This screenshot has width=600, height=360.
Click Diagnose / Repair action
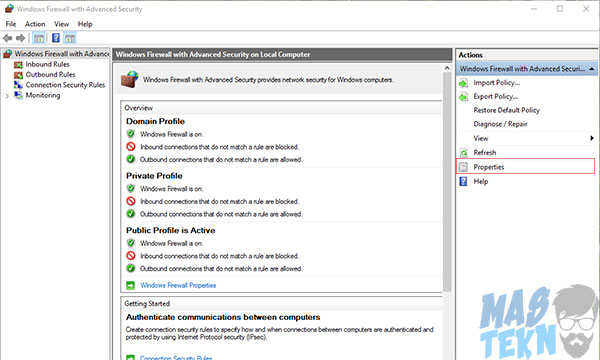click(x=501, y=124)
